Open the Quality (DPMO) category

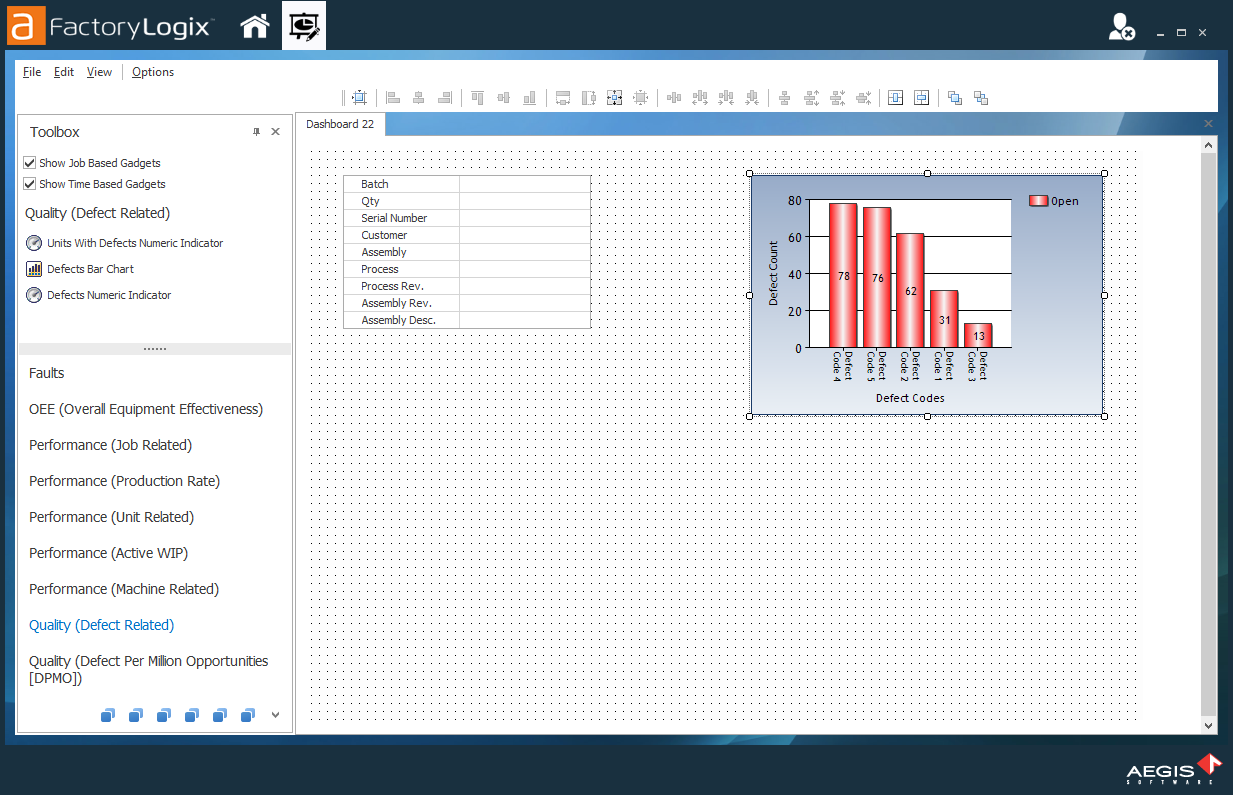click(x=148, y=669)
